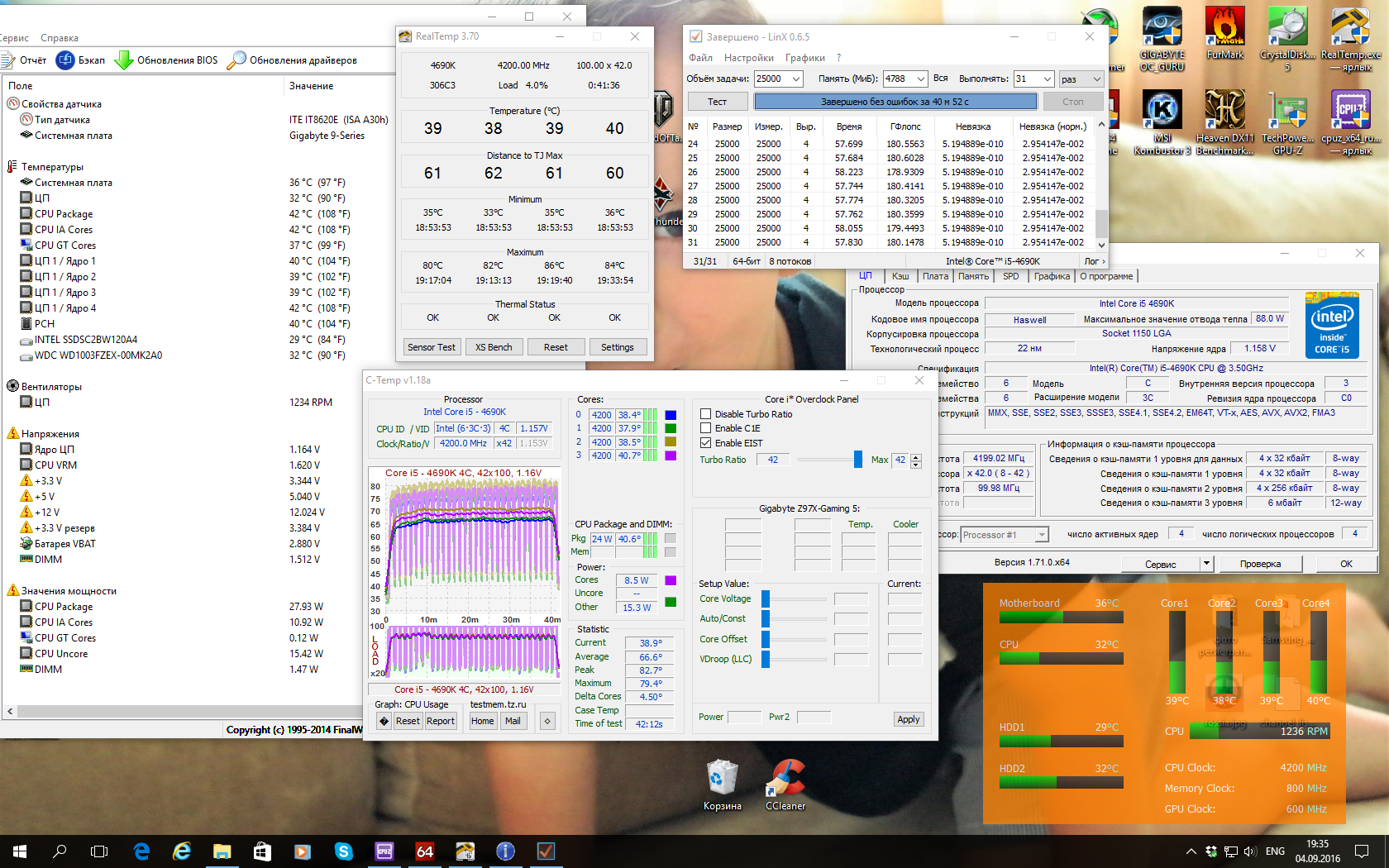Show hidden system tray icons
The width and height of the screenshot is (1389, 868).
click(x=1191, y=851)
